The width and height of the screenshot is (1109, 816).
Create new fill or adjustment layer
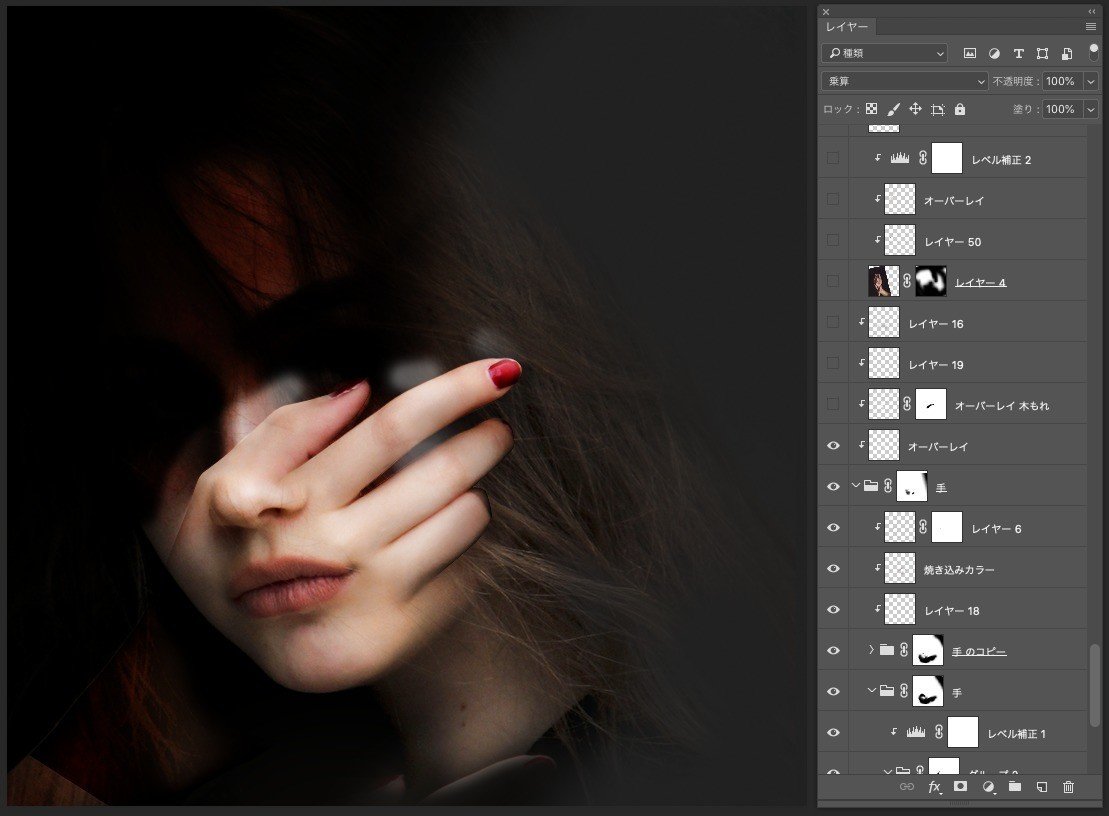point(988,786)
